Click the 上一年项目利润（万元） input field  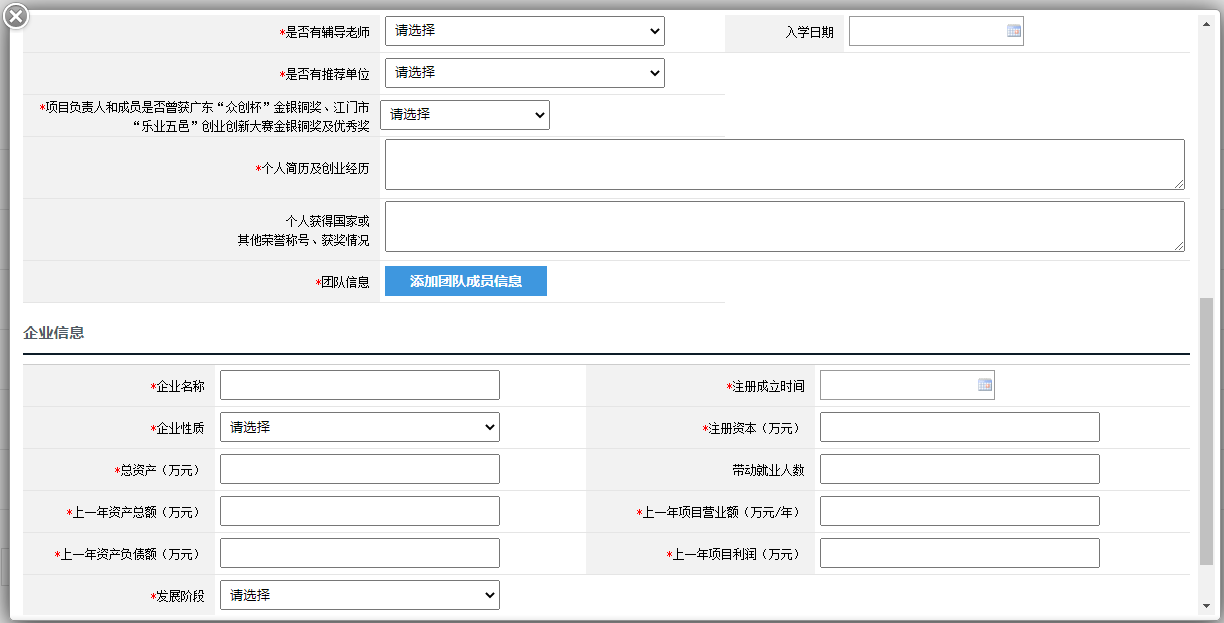coord(960,553)
